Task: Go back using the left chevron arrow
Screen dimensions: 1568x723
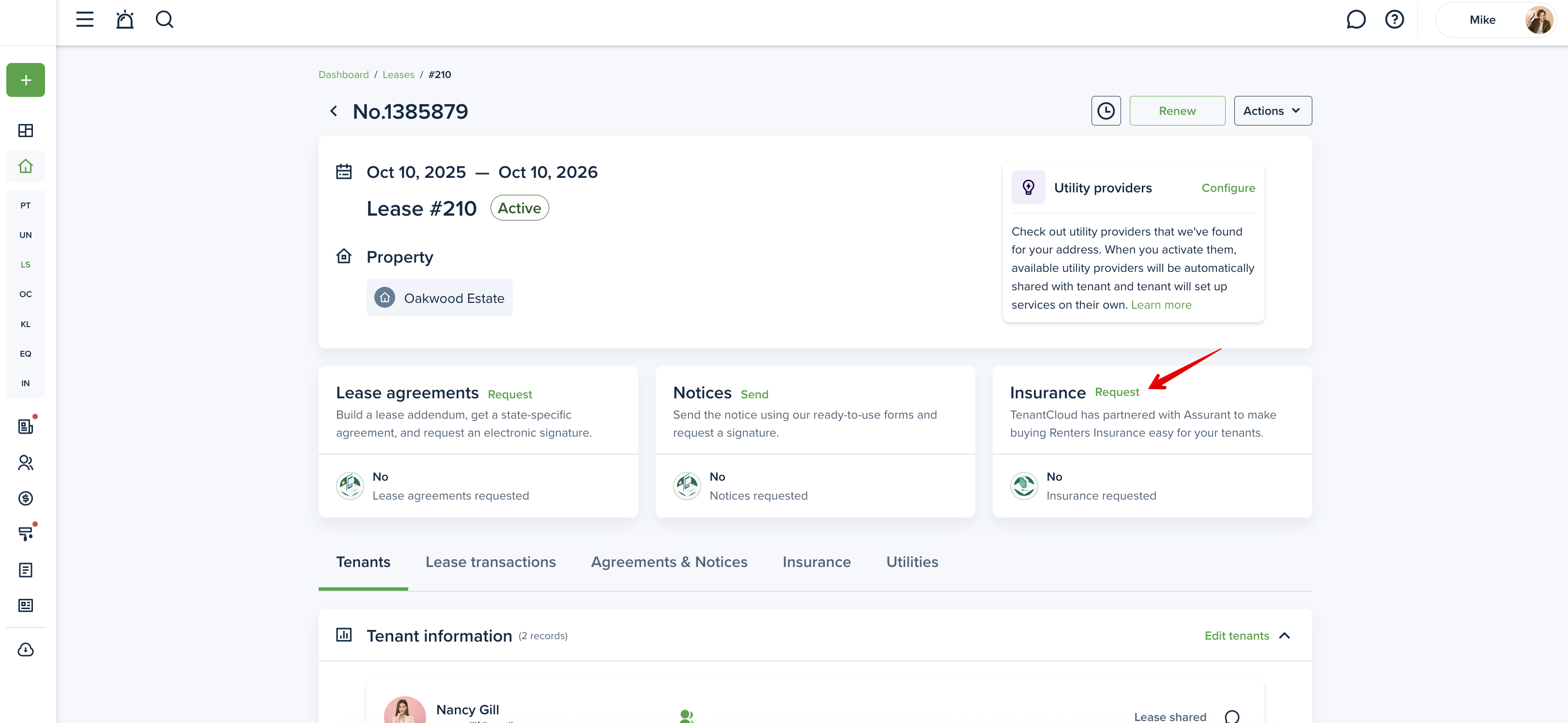Action: pos(334,111)
